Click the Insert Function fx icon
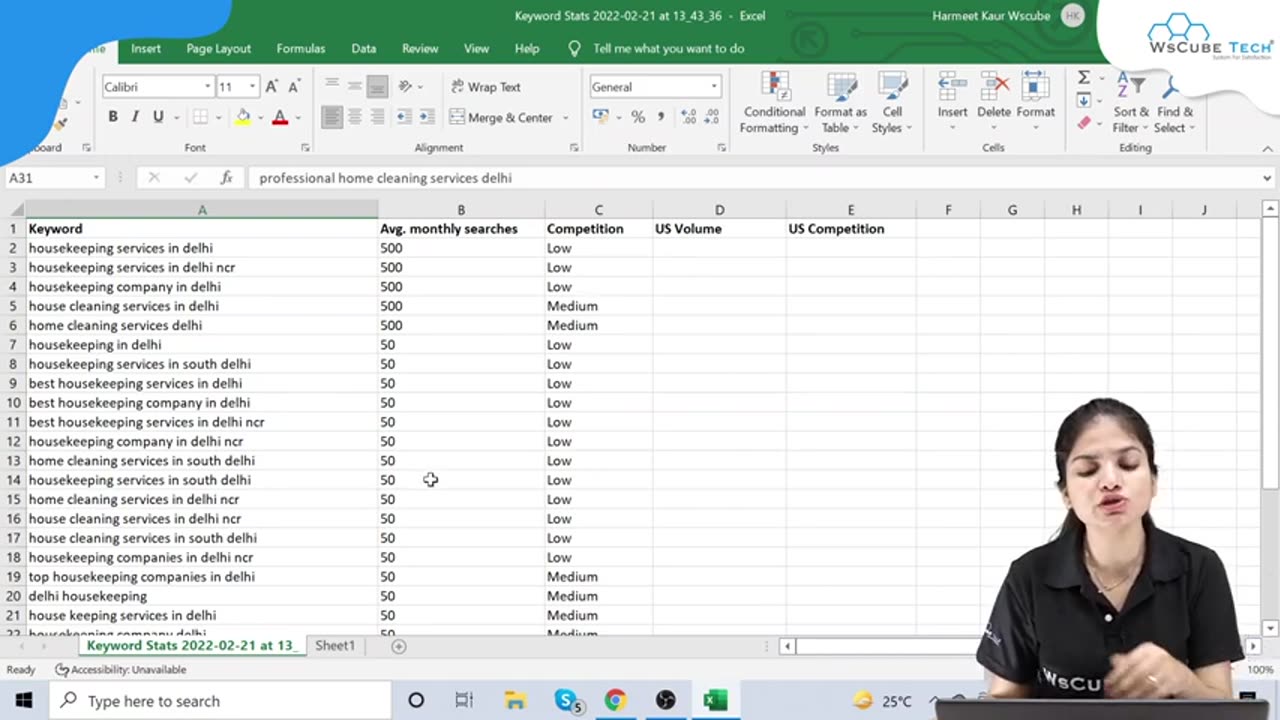 click(x=227, y=178)
